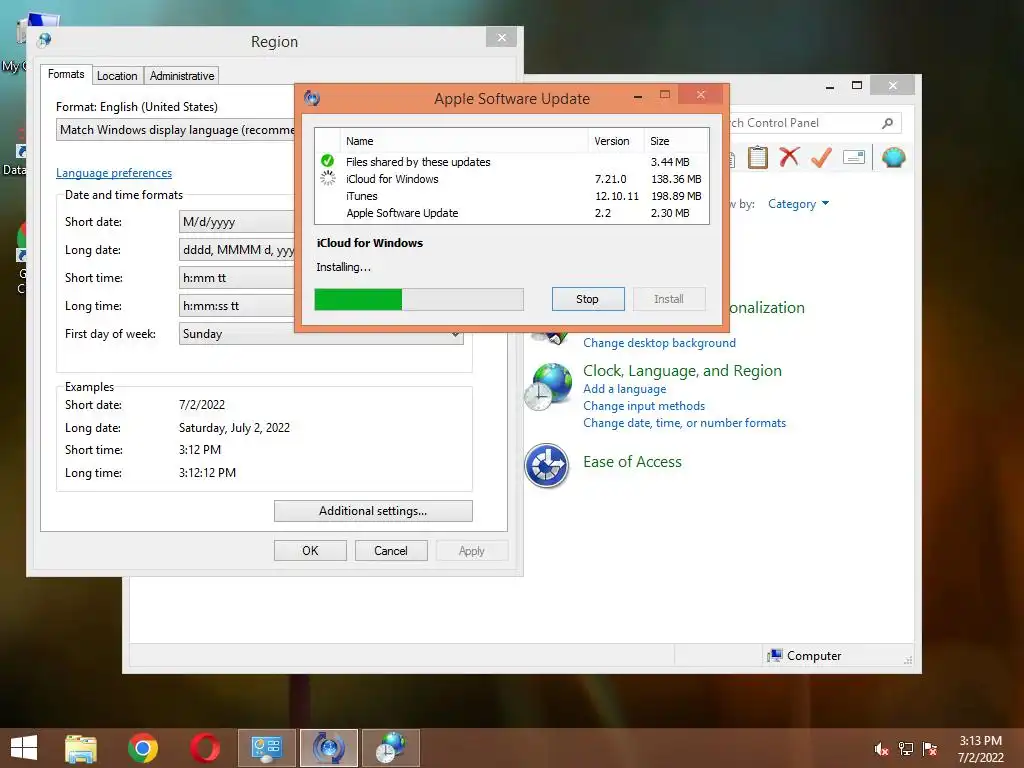Image resolution: width=1024 pixels, height=768 pixels.
Task: Open the Long time format dropdown
Action: click(236, 306)
